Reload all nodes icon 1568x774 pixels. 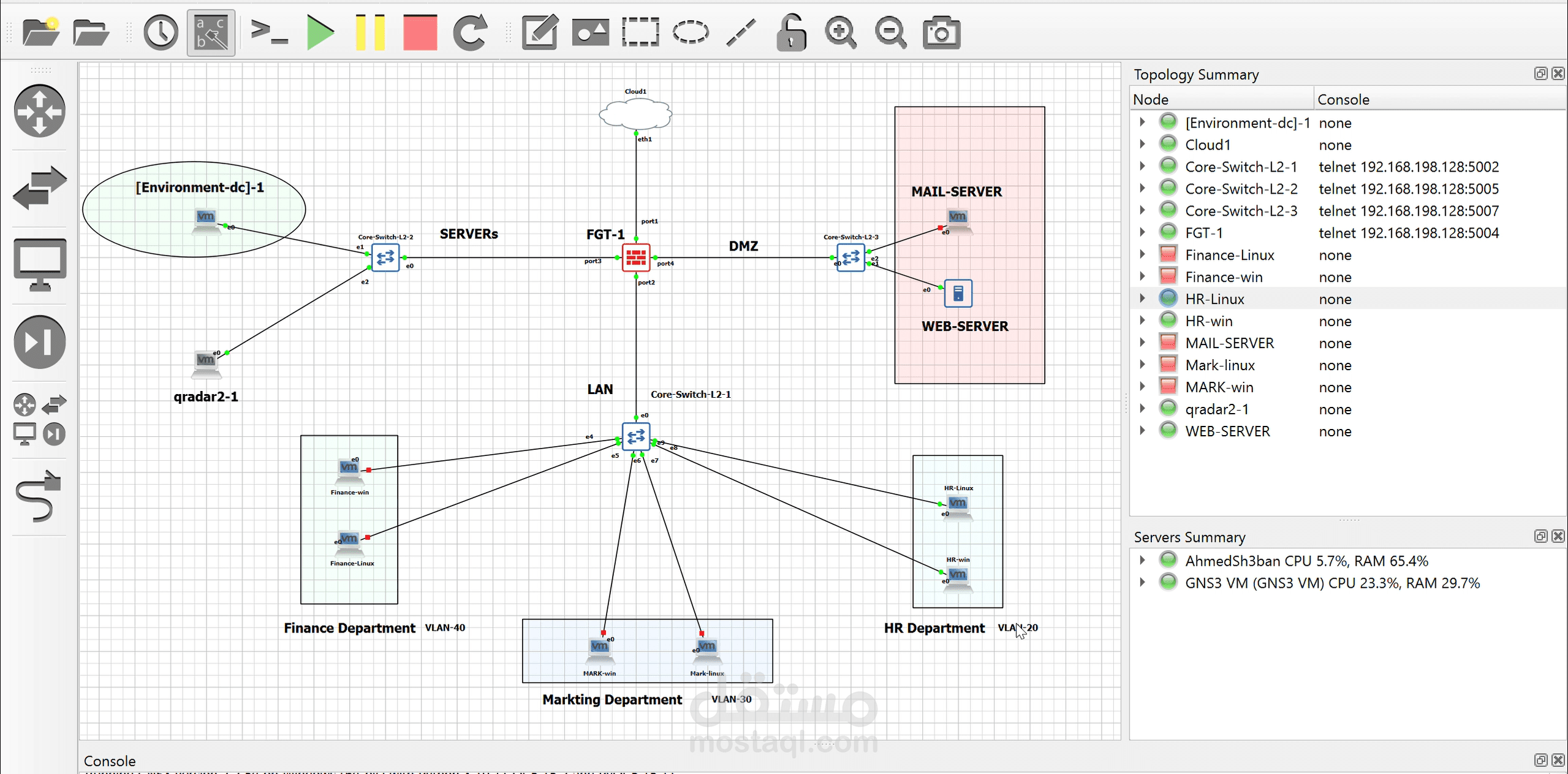coord(470,32)
